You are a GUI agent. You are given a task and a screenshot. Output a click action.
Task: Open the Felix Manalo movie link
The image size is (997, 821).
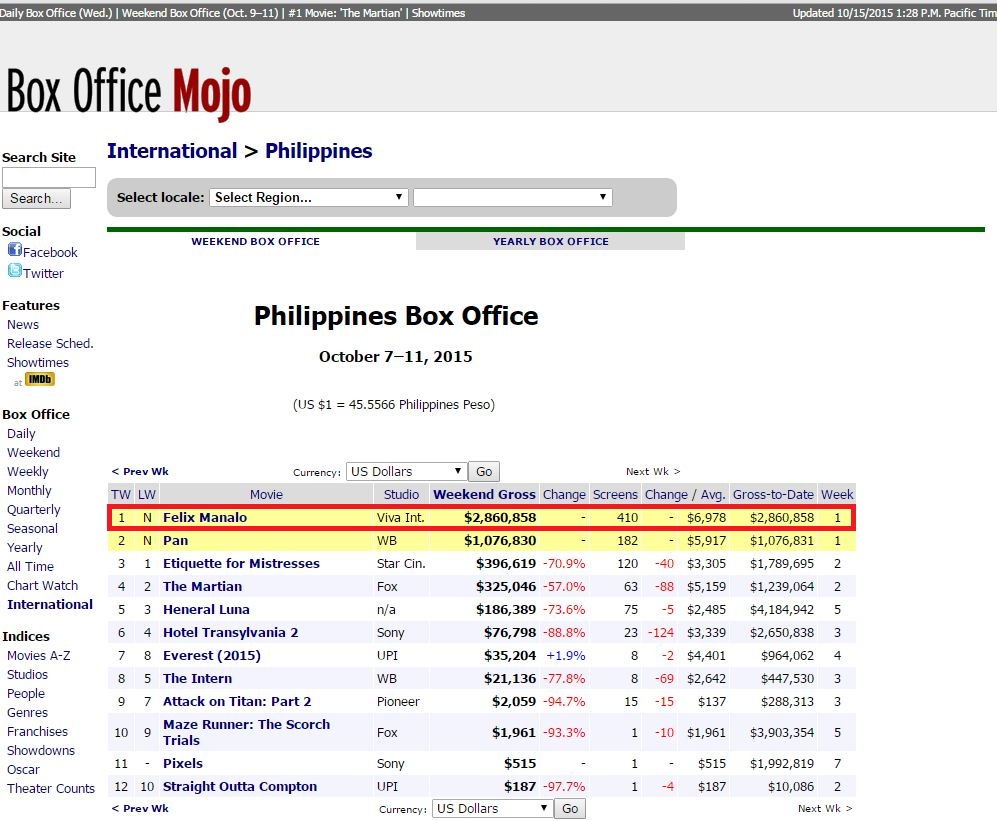(x=204, y=517)
